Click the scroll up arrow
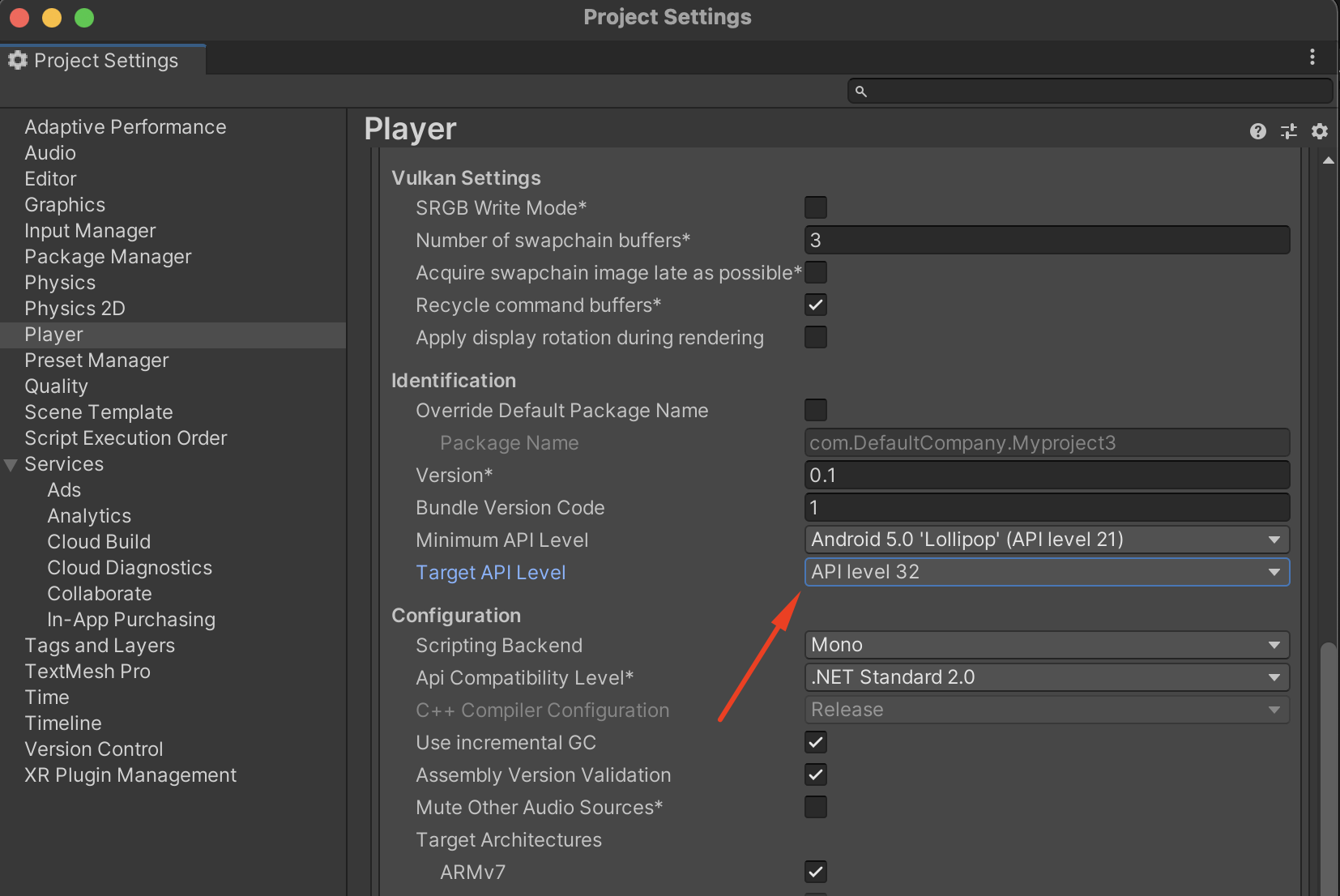This screenshot has height=896, width=1340. [1328, 160]
